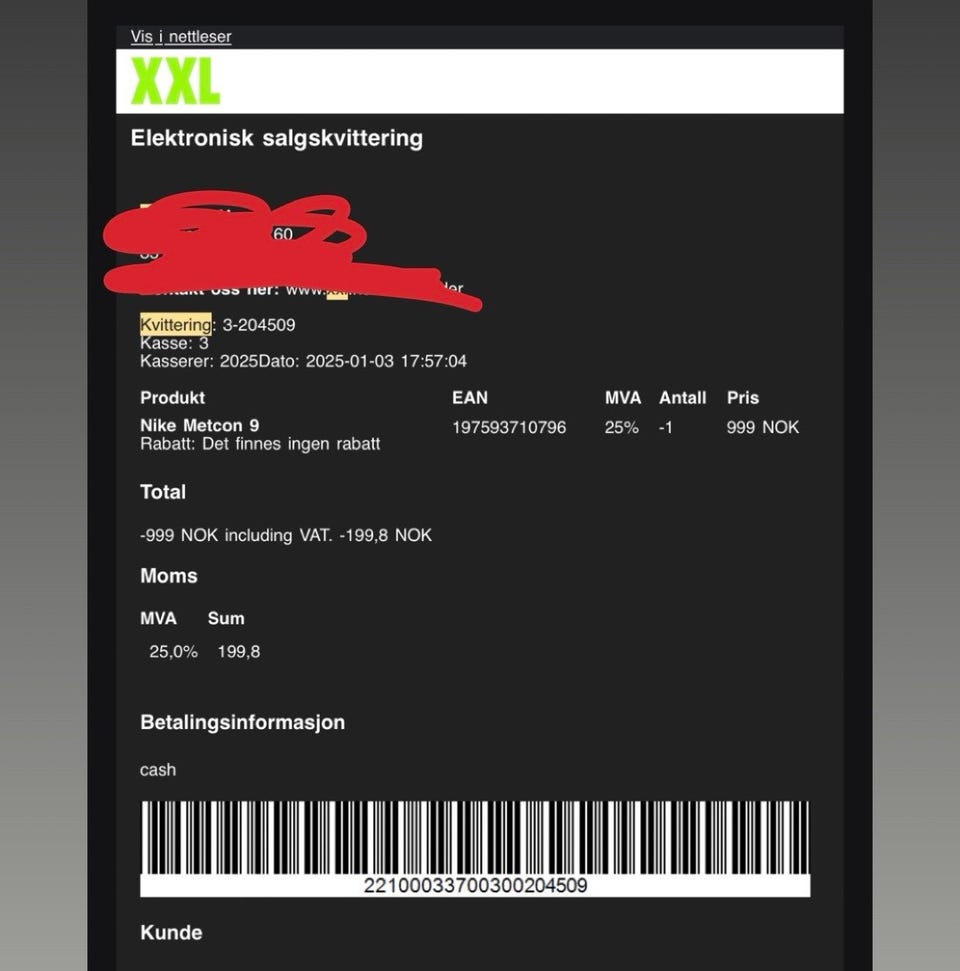
Task: Click the 'Antall' column header
Action: point(683,398)
